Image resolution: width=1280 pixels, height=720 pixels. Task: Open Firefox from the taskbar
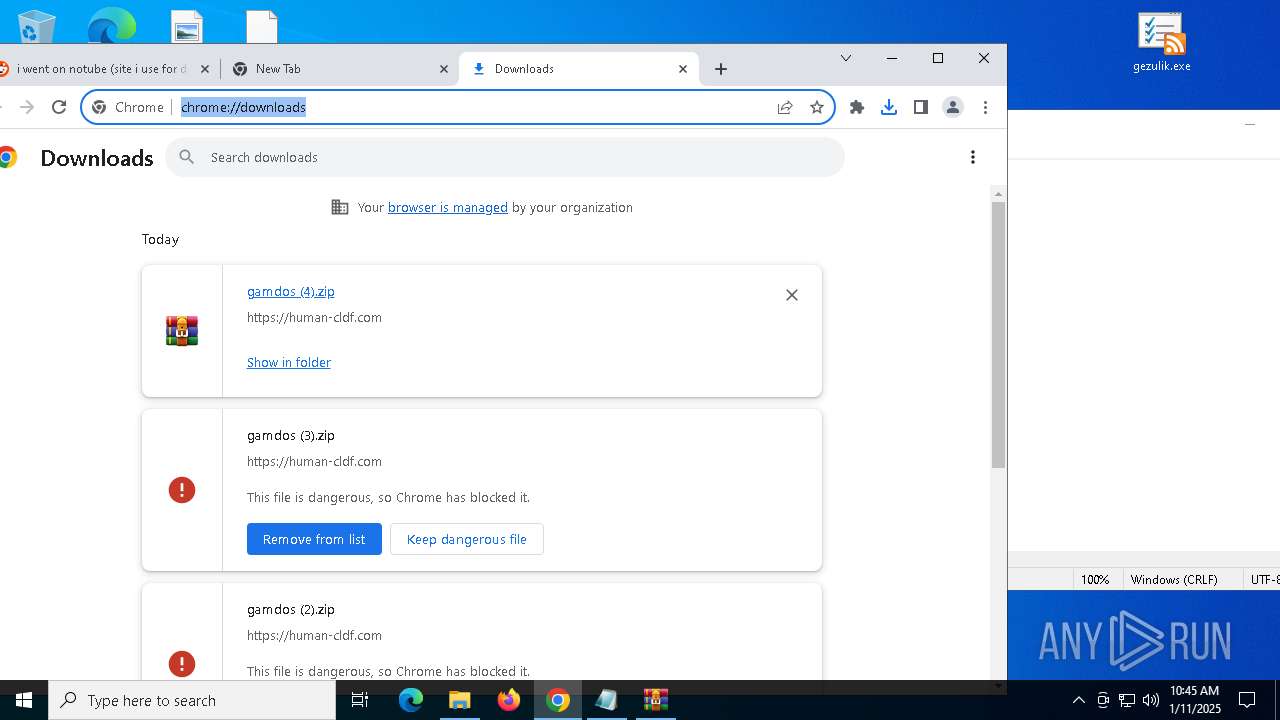point(509,700)
